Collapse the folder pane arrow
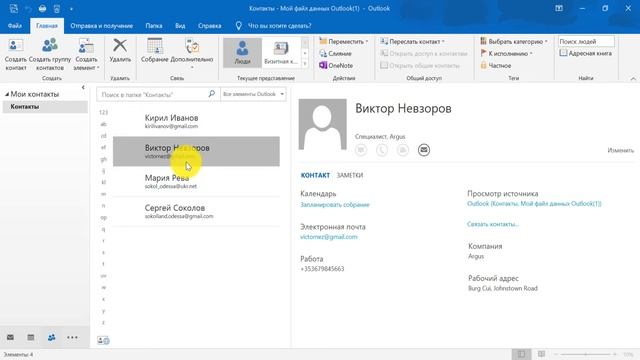This screenshot has height=360, width=640. (83, 87)
